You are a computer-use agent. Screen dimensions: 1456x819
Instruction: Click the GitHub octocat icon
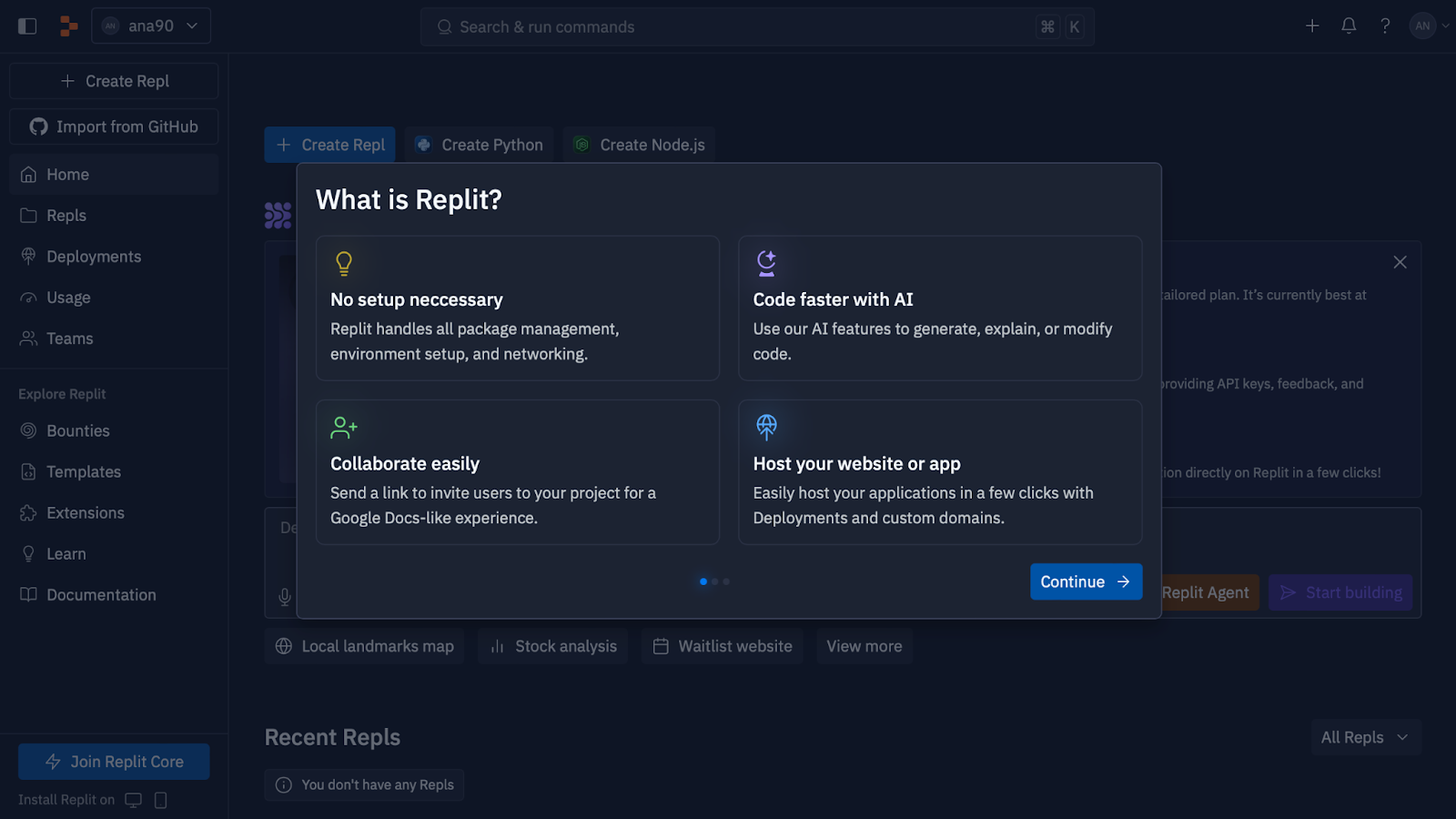click(38, 126)
